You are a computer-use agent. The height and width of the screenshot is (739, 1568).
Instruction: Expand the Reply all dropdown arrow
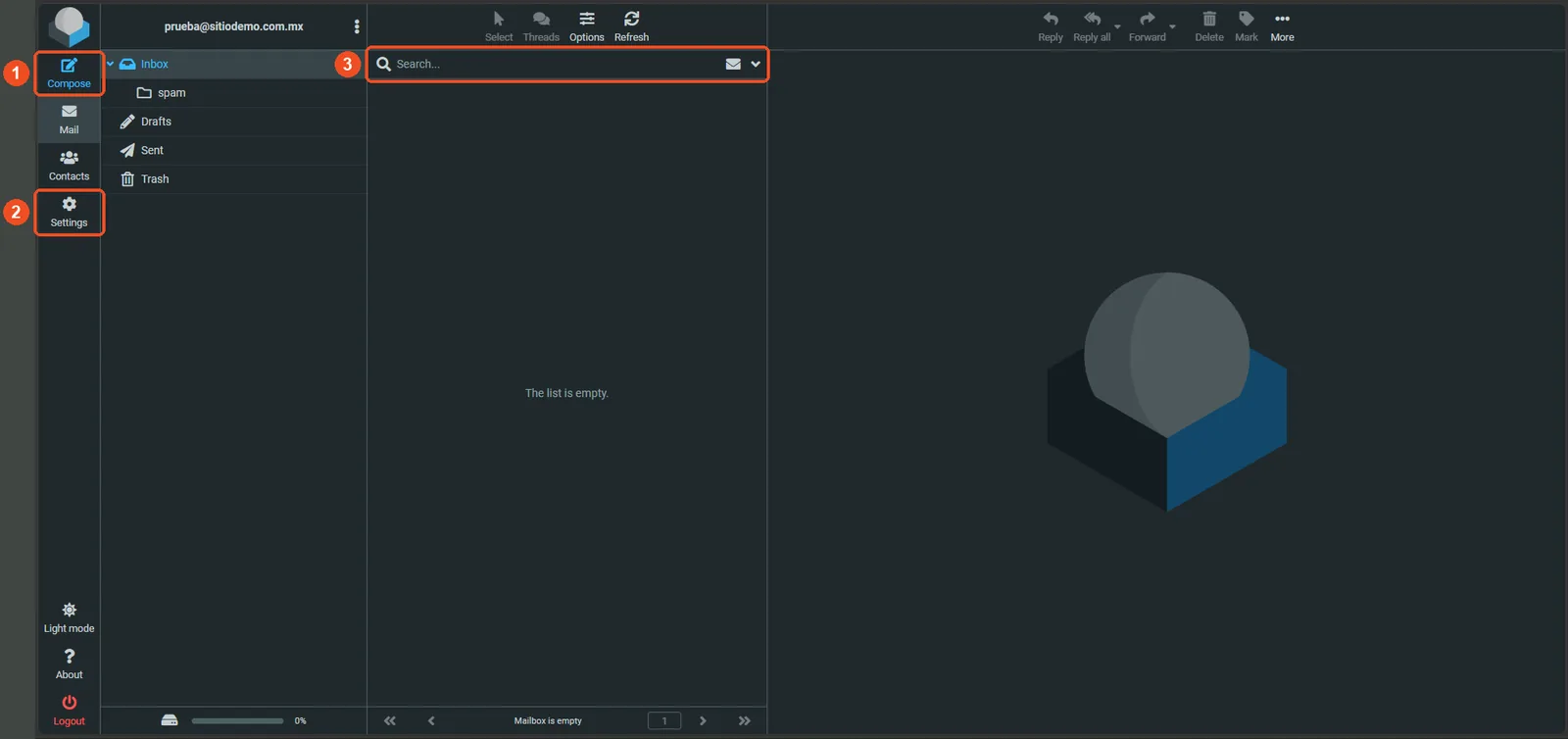click(x=1117, y=27)
